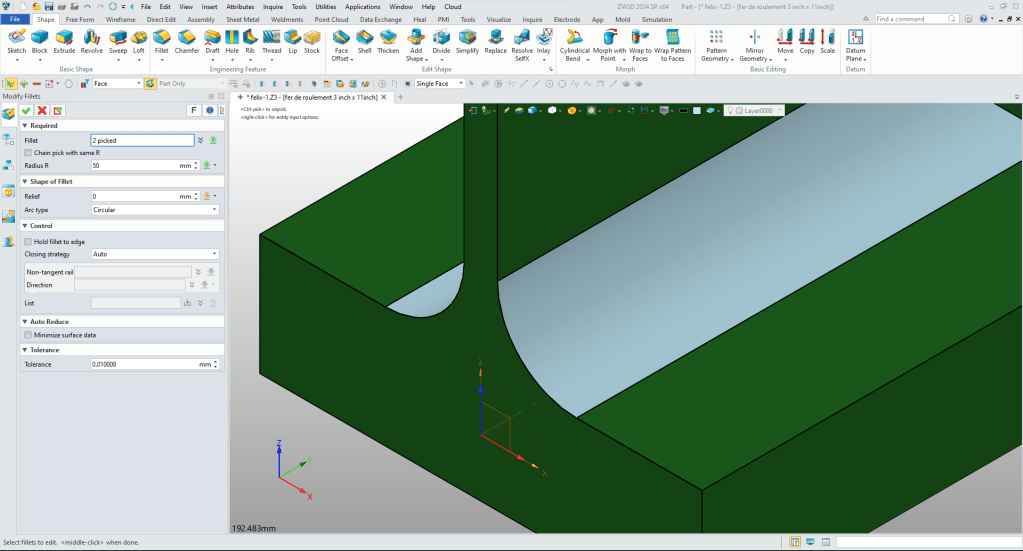Open the Layer0000 layer selector
Screen dimensions: 1023x551
pyautogui.click(x=763, y=110)
